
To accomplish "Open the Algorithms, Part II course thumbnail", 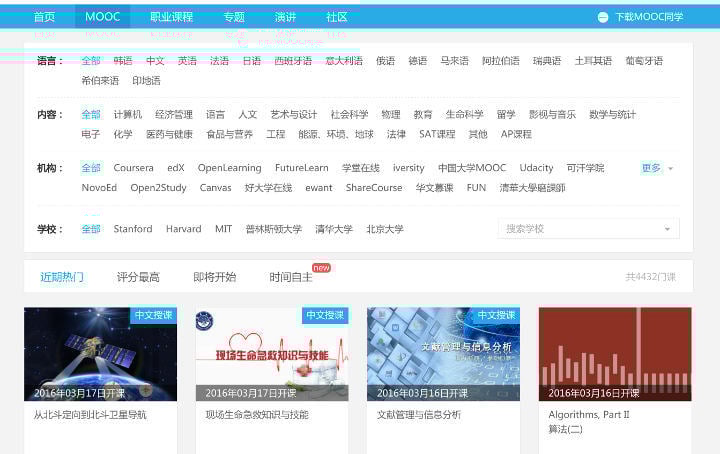I will [615, 354].
